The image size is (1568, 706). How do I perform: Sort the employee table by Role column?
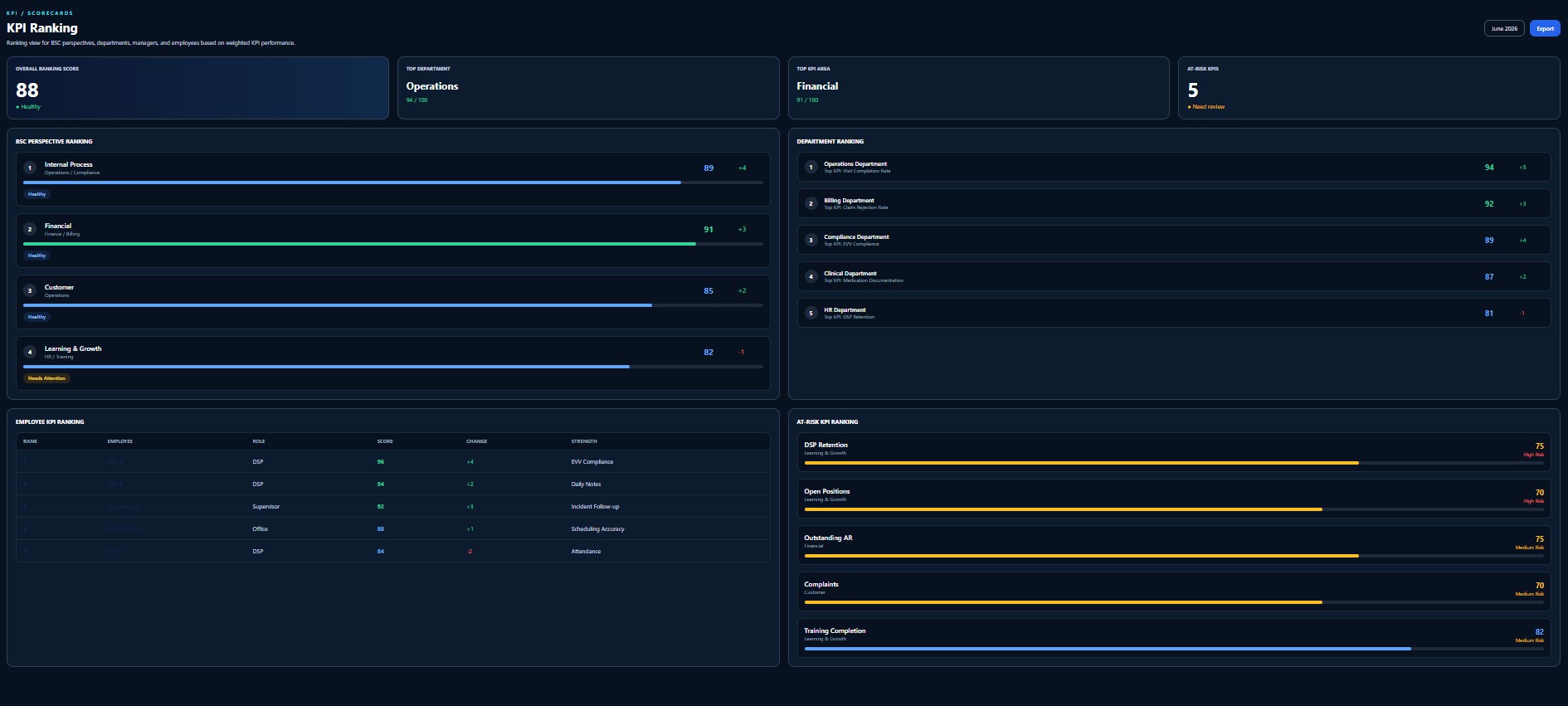pyautogui.click(x=259, y=441)
